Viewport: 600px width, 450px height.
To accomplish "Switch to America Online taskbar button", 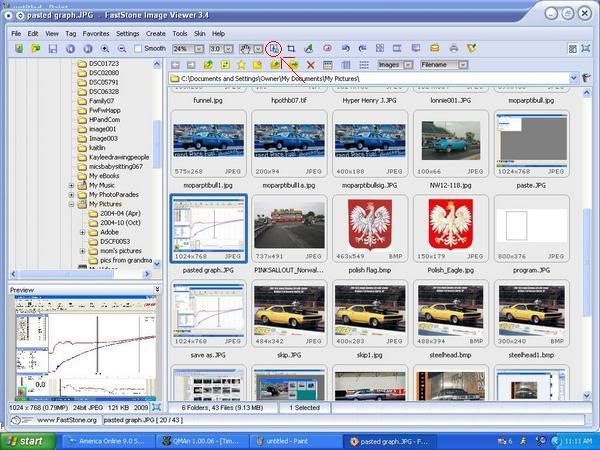I will [109, 441].
